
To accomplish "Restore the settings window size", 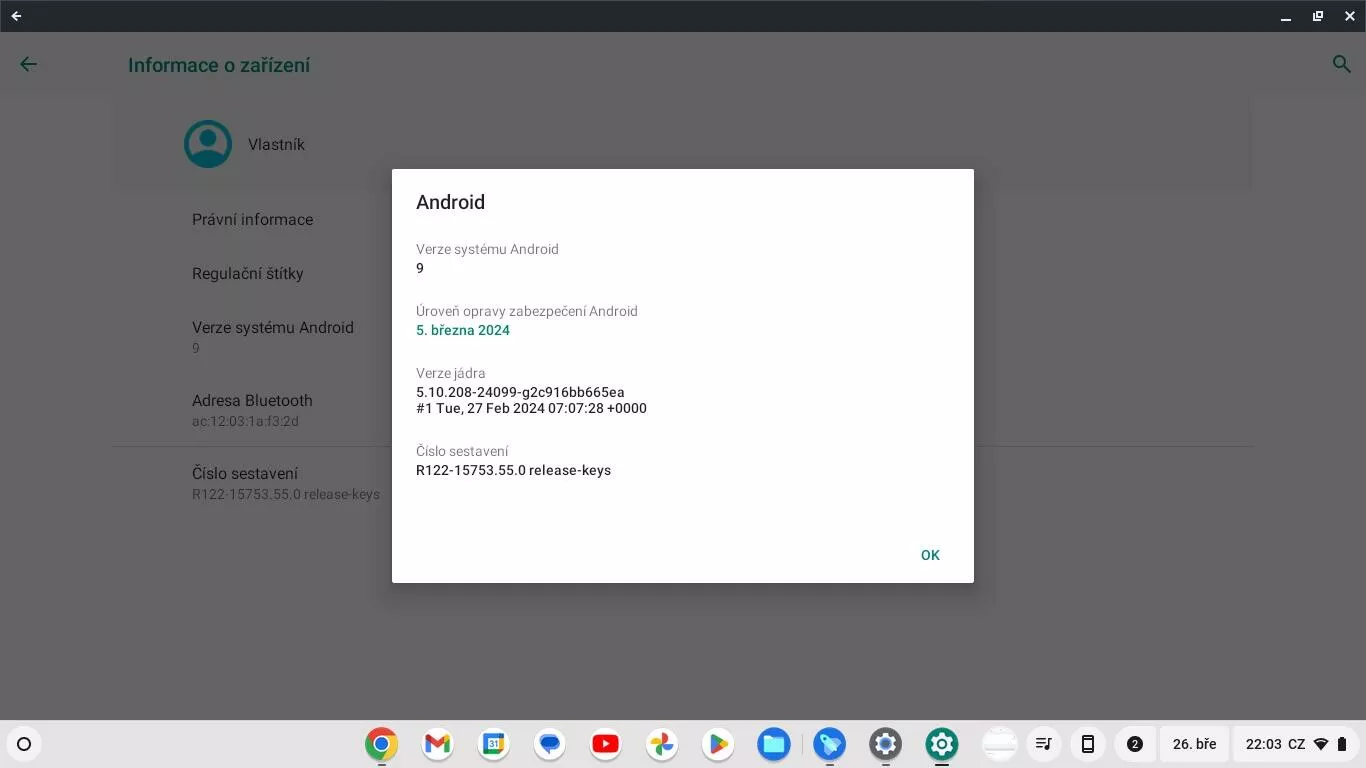I will coord(1318,16).
